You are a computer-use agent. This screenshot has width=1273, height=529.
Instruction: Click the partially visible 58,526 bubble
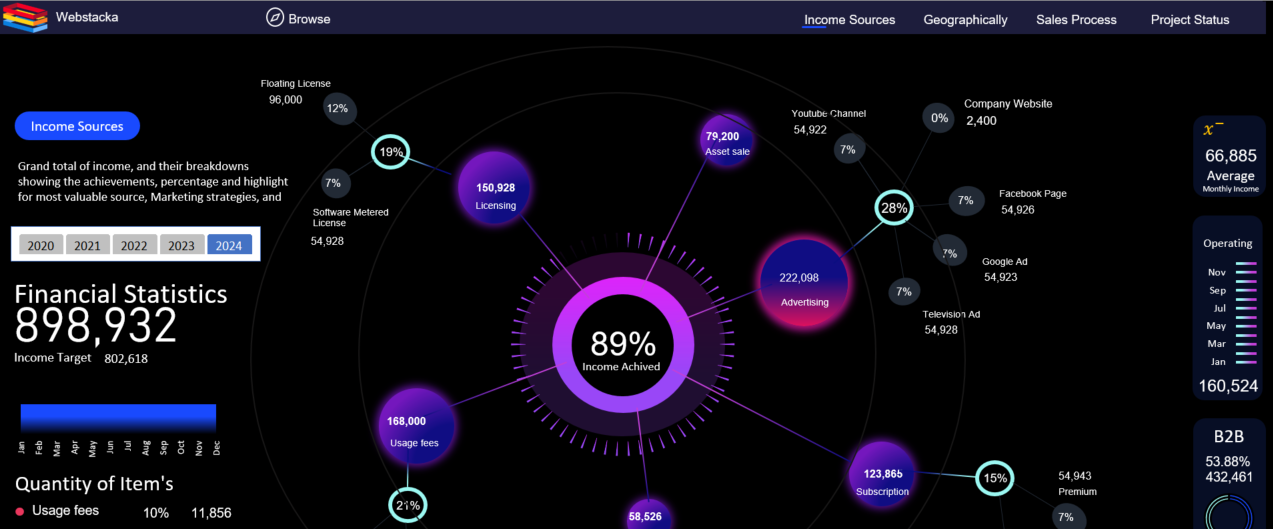[x=647, y=514]
